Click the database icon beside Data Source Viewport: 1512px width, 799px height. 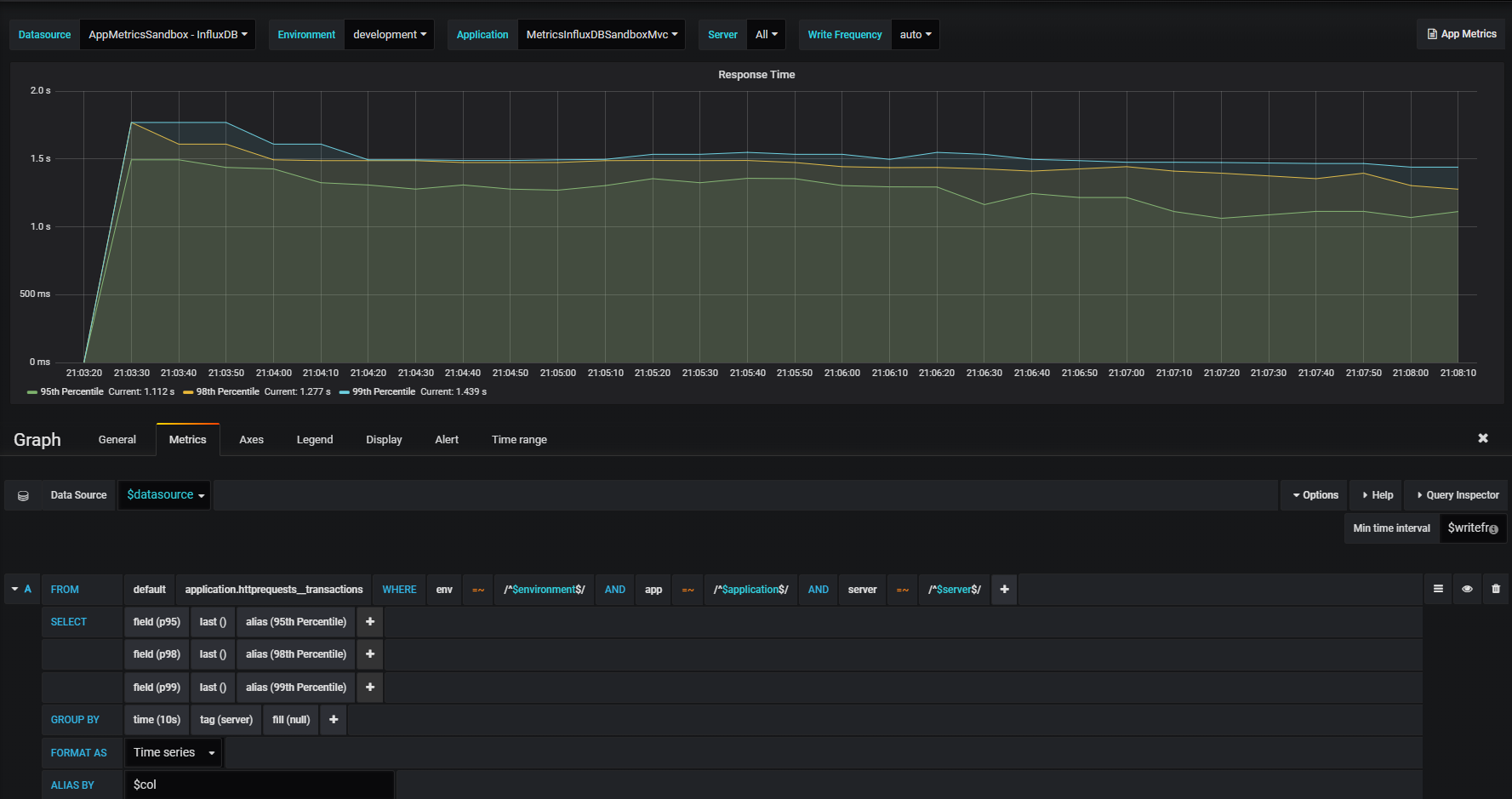23,494
